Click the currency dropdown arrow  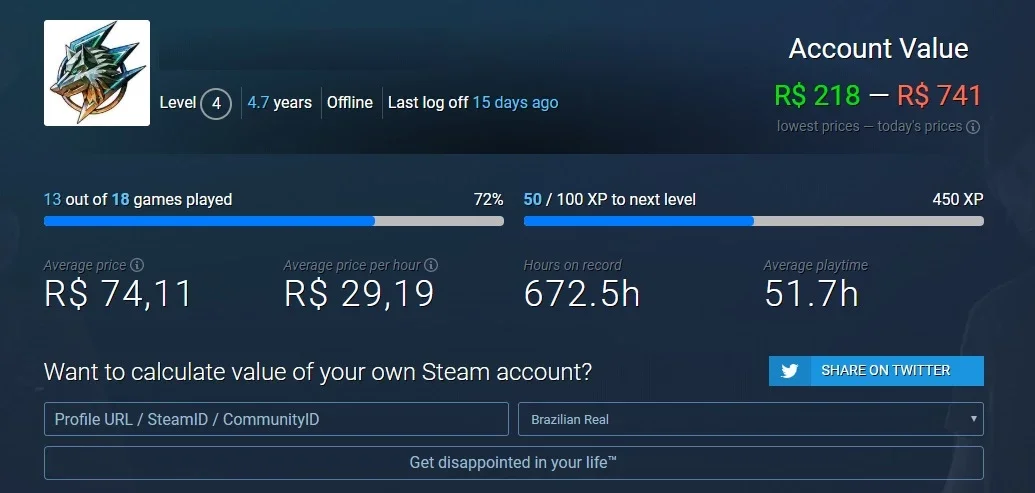click(973, 419)
